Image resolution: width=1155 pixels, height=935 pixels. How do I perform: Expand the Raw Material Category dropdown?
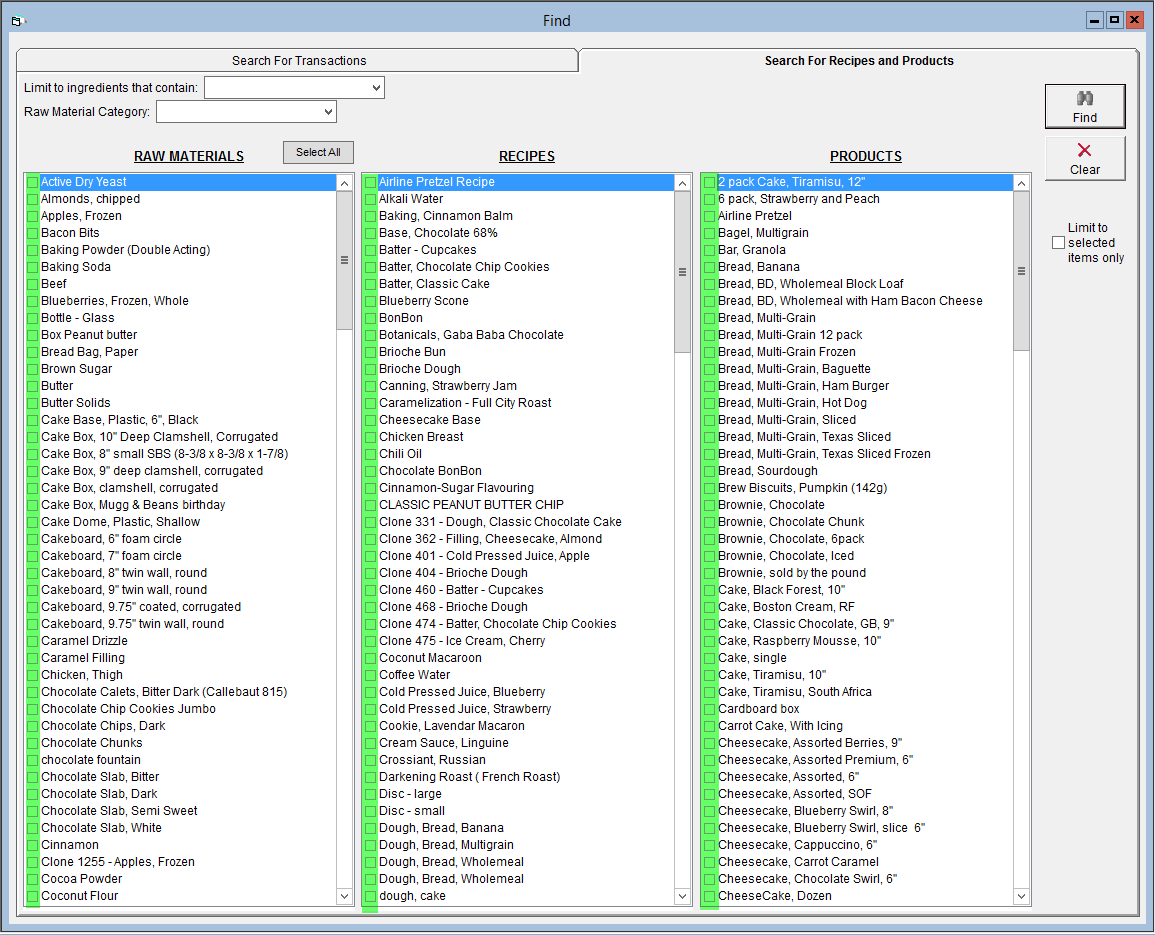pyautogui.click(x=328, y=112)
